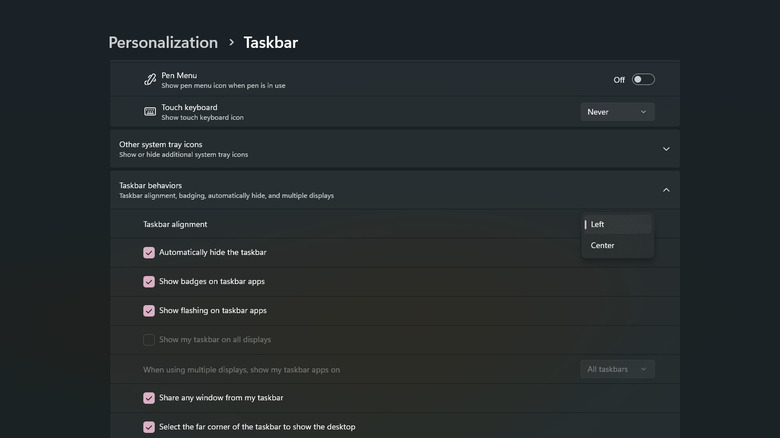Click the Touch keyboard icon

tap(150, 112)
